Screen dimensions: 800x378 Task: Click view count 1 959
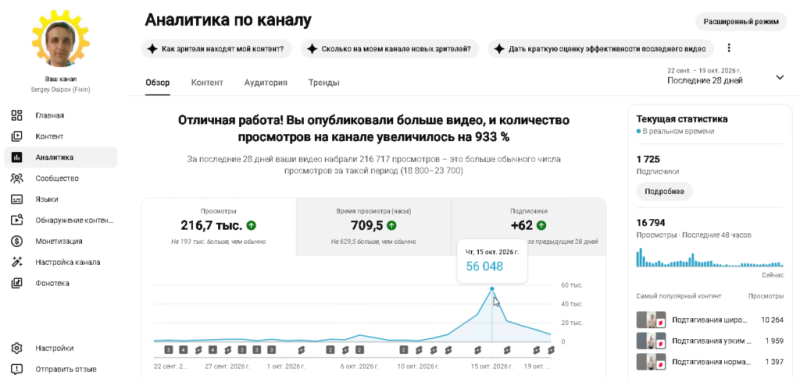(x=774, y=341)
